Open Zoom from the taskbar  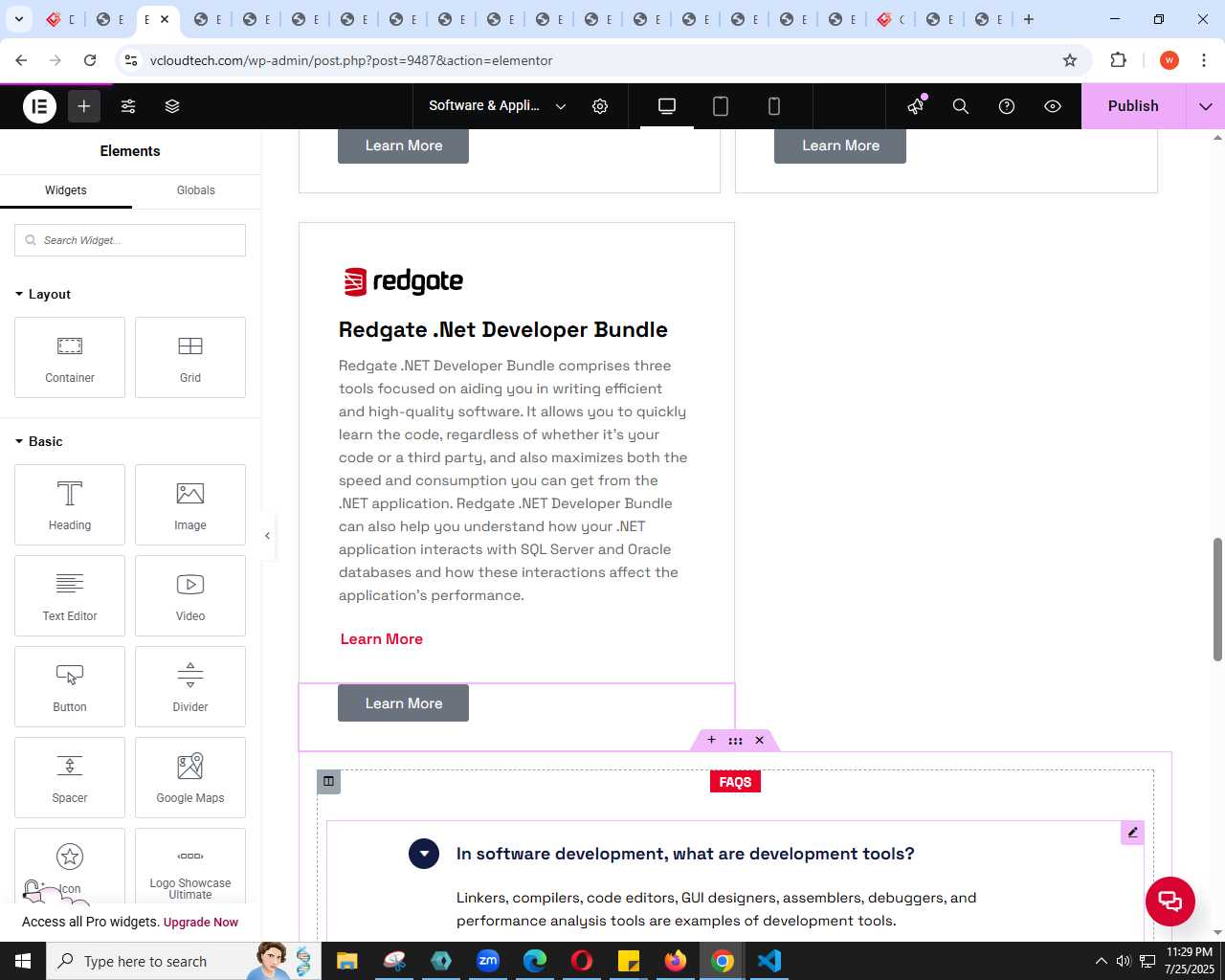click(x=488, y=961)
